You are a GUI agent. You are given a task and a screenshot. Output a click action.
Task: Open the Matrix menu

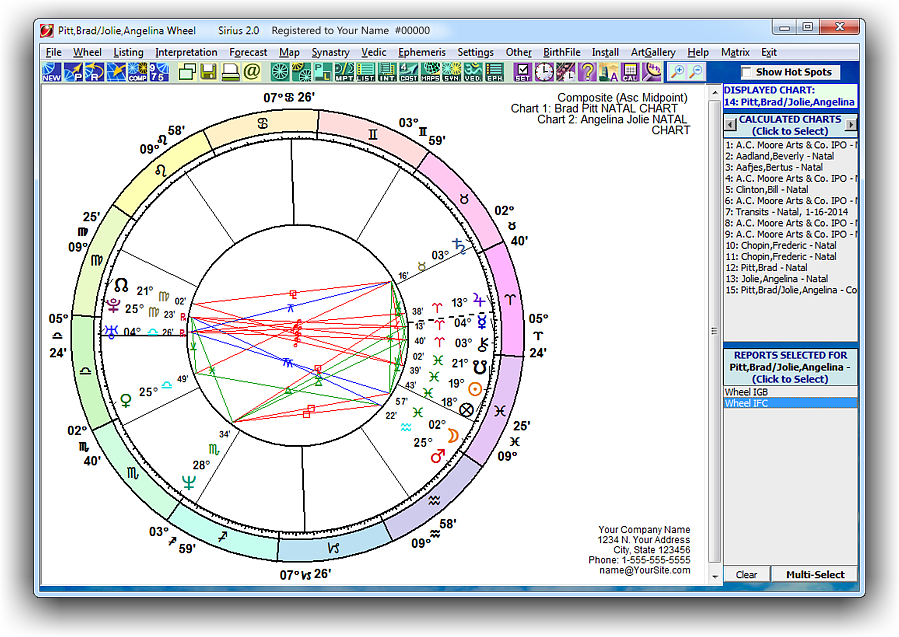point(735,52)
